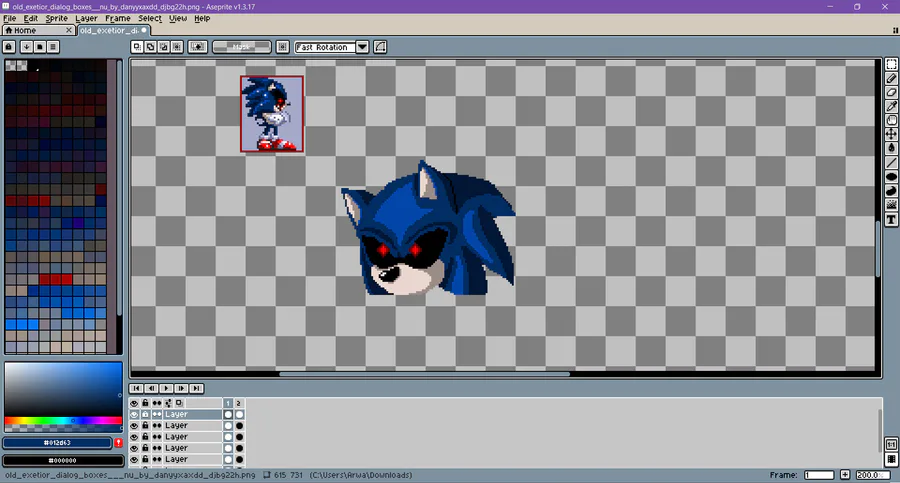Choose the subtract from selection icon

164,47
